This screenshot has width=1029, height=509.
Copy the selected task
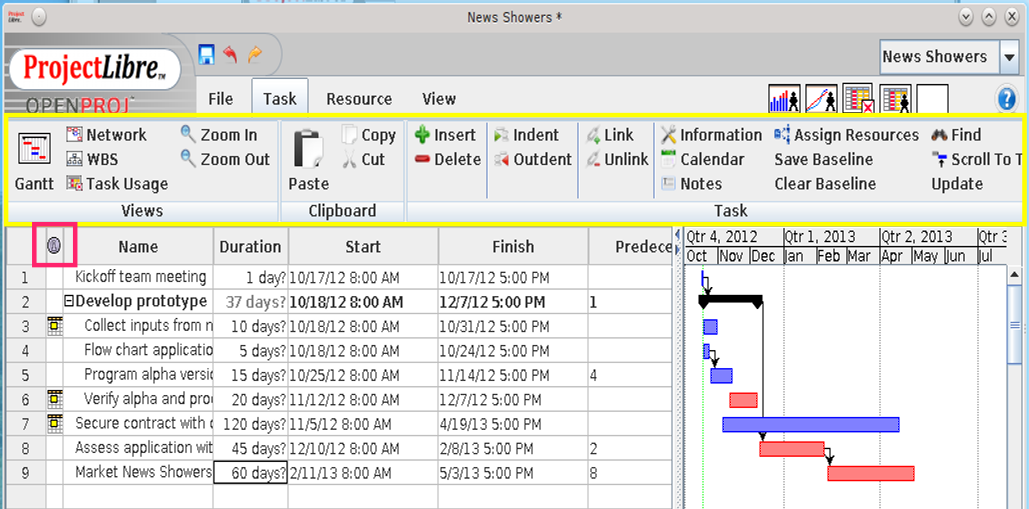[x=369, y=135]
